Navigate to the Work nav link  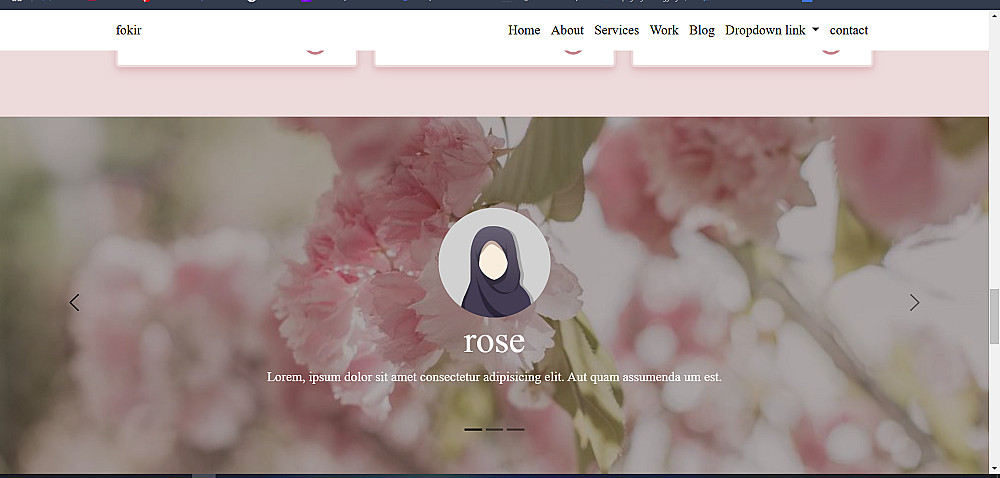click(x=664, y=30)
